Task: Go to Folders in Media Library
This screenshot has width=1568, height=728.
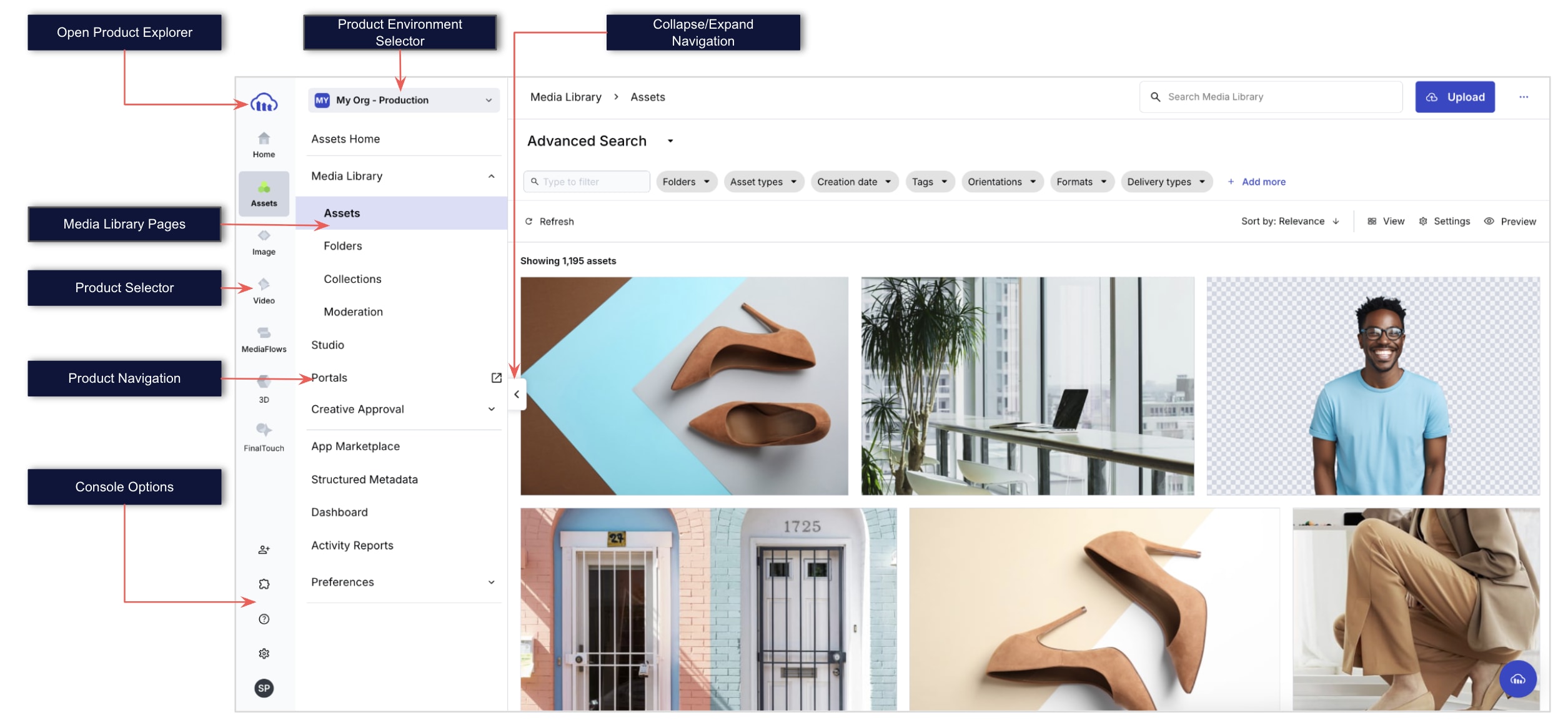Action: [x=342, y=245]
